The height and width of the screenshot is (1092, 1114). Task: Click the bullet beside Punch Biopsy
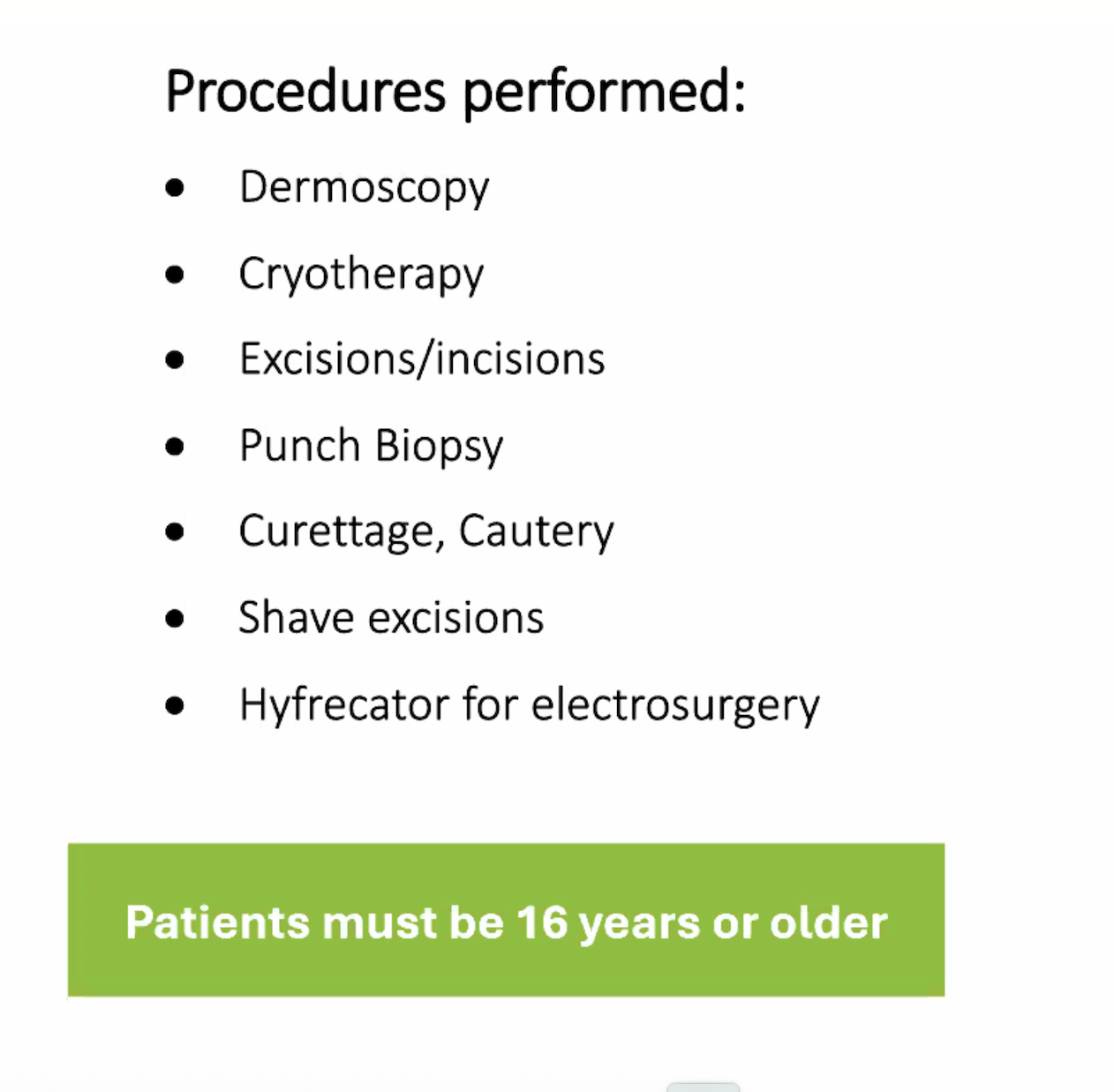pyautogui.click(x=175, y=446)
